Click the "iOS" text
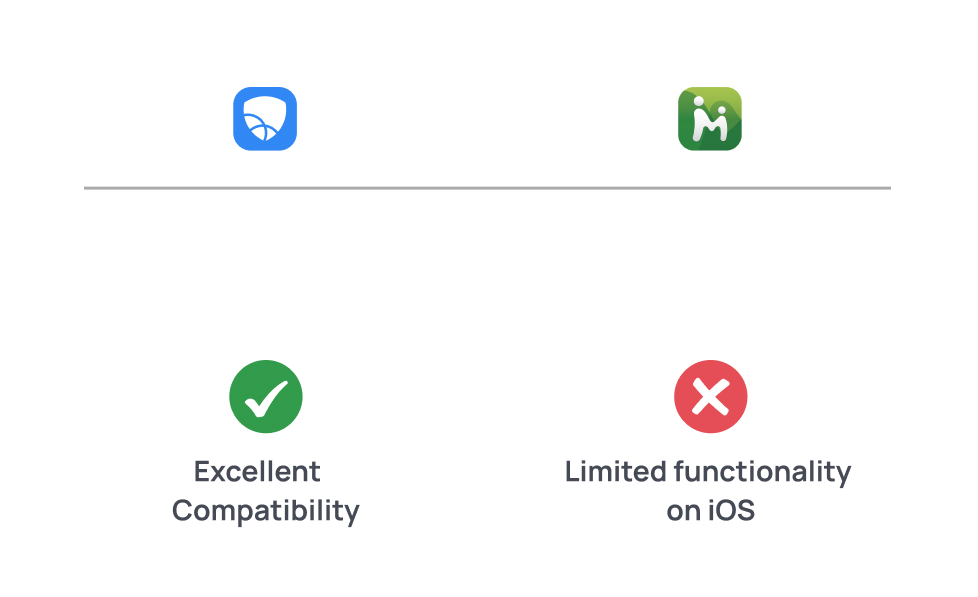978x597 pixels. [730, 511]
